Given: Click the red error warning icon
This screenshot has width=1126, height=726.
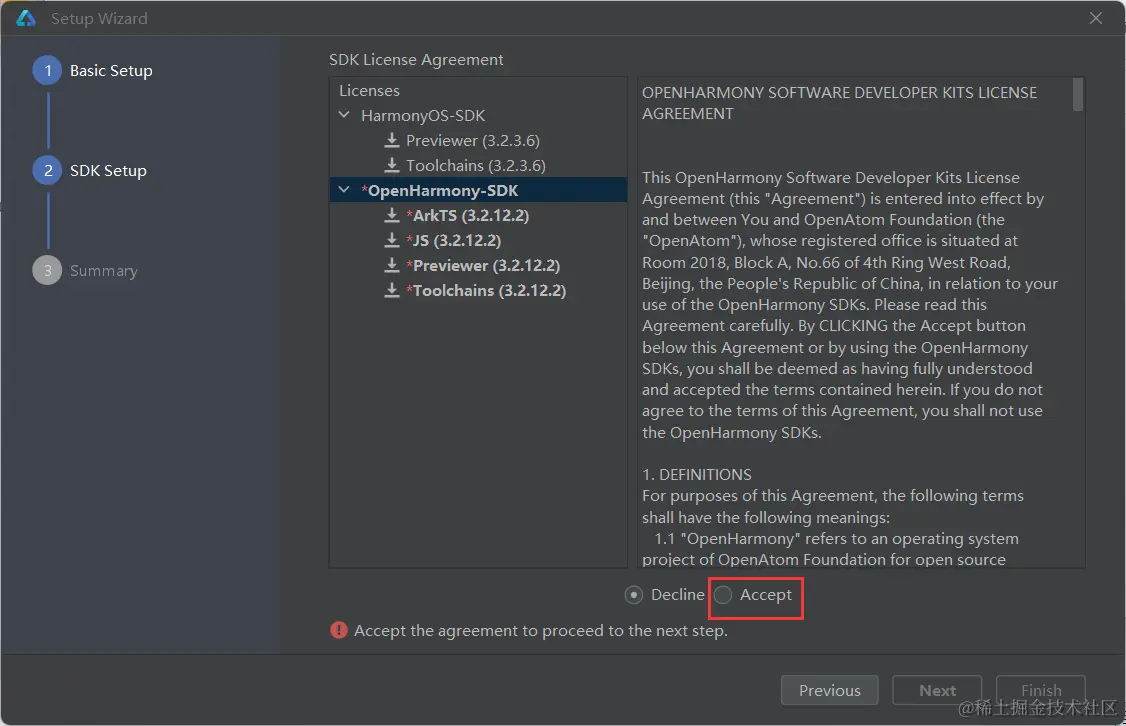Looking at the screenshot, I should point(338,630).
